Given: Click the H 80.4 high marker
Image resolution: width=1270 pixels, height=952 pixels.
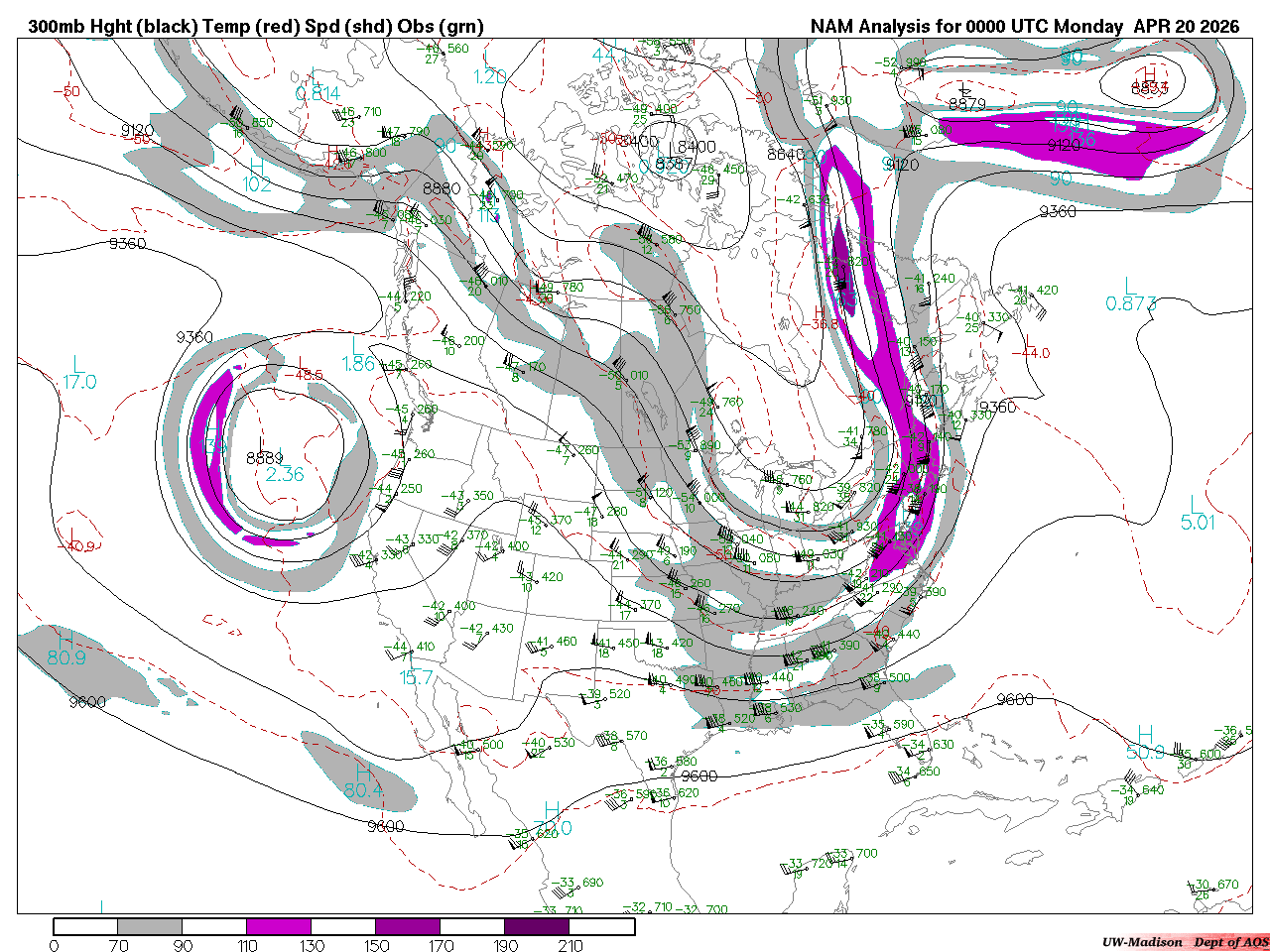Looking at the screenshot, I should tap(363, 780).
